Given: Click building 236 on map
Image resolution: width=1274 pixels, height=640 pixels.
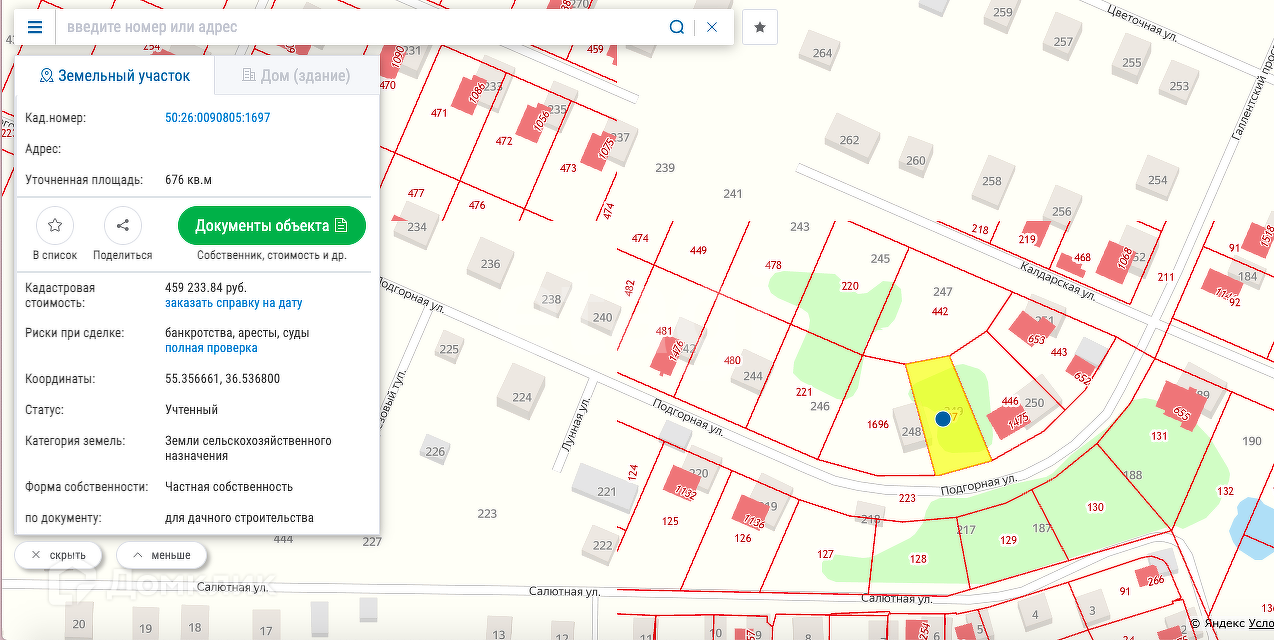Looking at the screenshot, I should coord(490,264).
